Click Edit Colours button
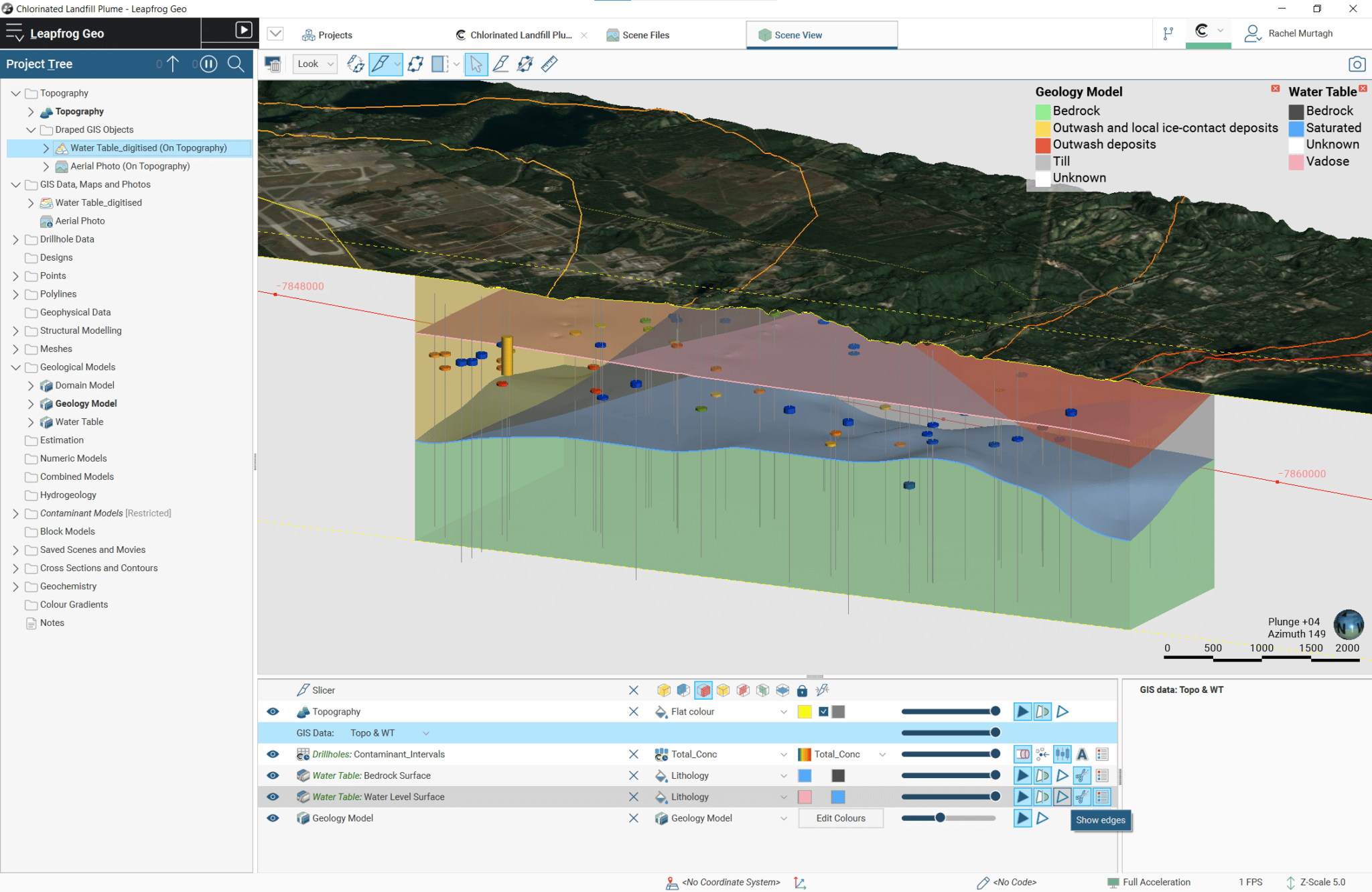 841,818
